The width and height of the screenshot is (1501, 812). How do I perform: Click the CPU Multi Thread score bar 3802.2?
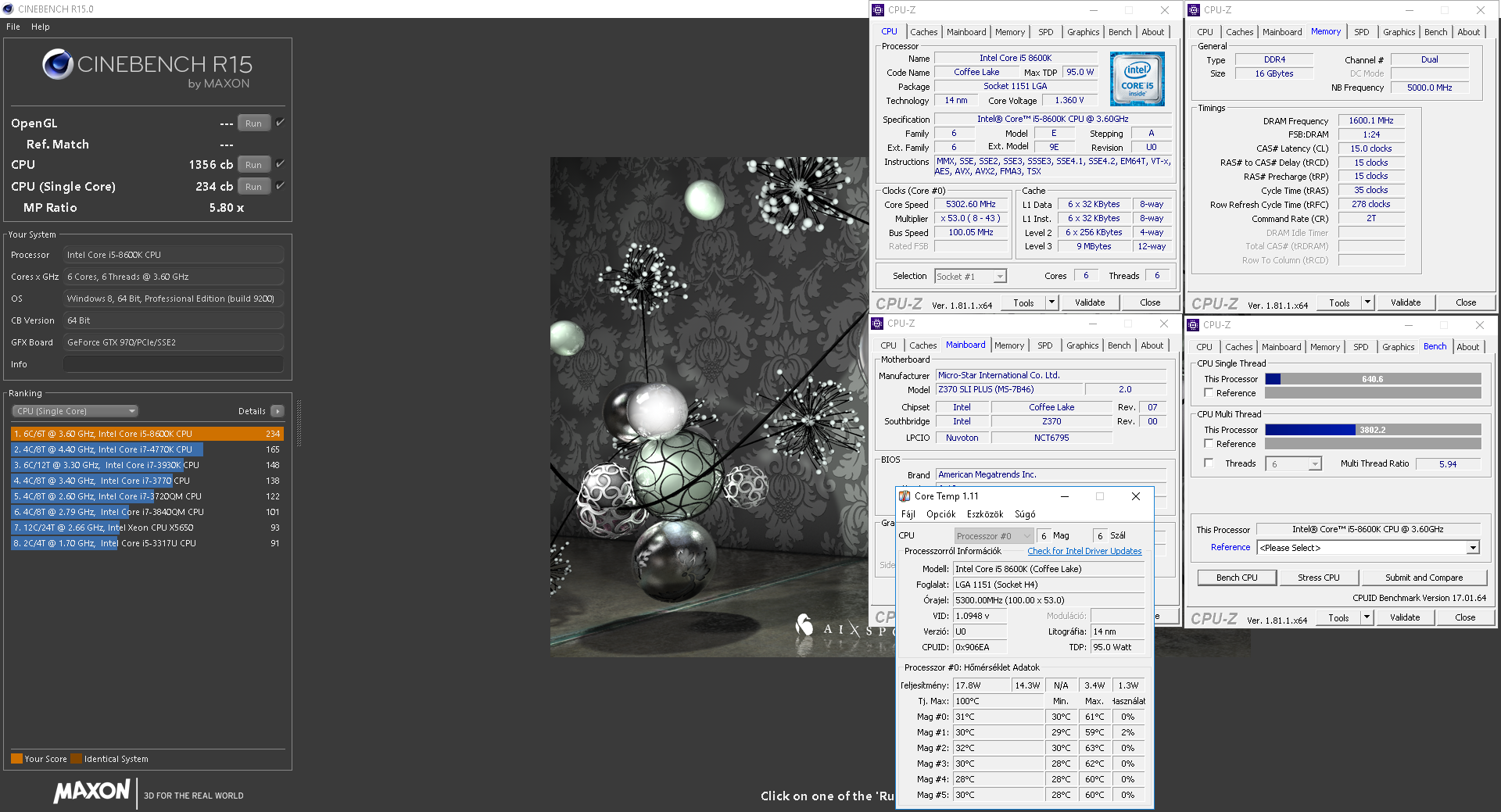point(1373,430)
